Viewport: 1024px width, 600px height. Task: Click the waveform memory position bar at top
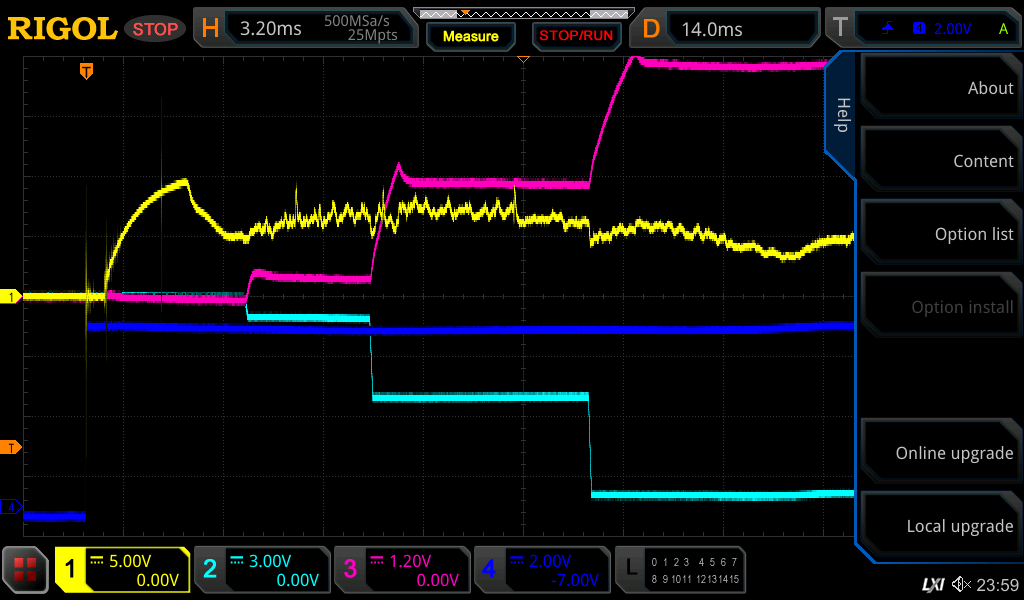point(522,13)
